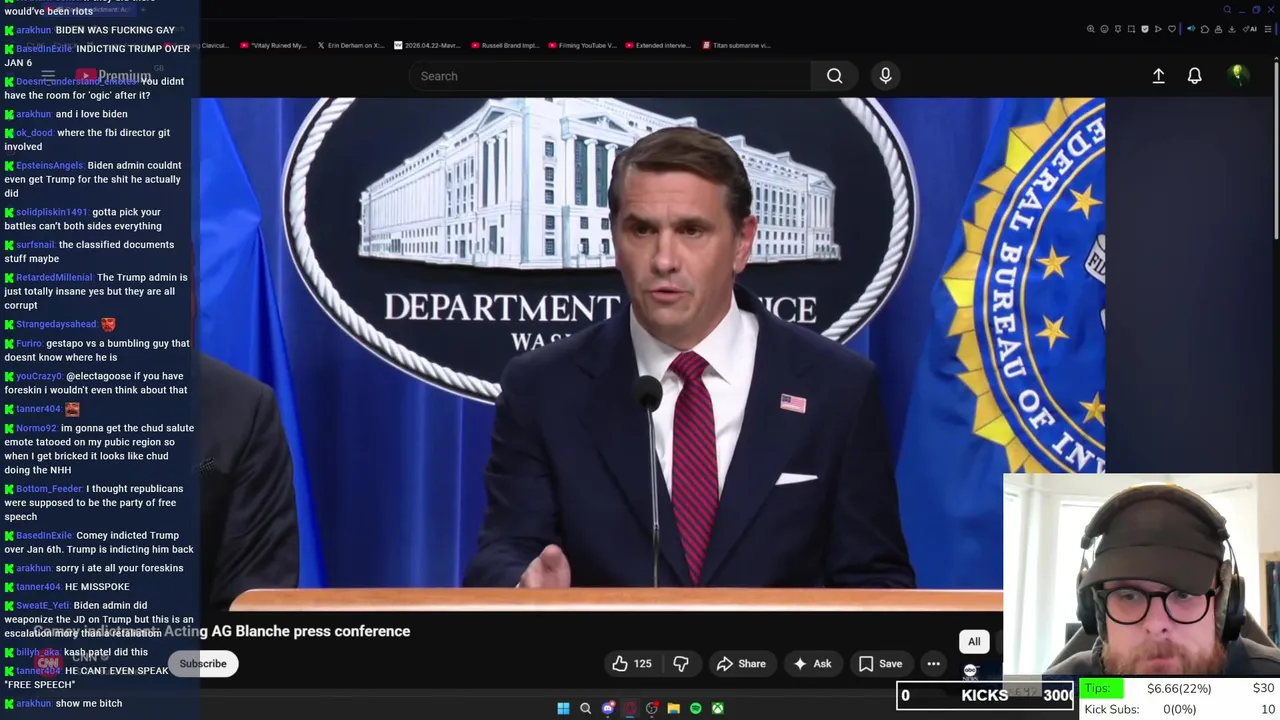Open more actions three-dot menu
Screen dimensions: 1280x720
coord(933,664)
